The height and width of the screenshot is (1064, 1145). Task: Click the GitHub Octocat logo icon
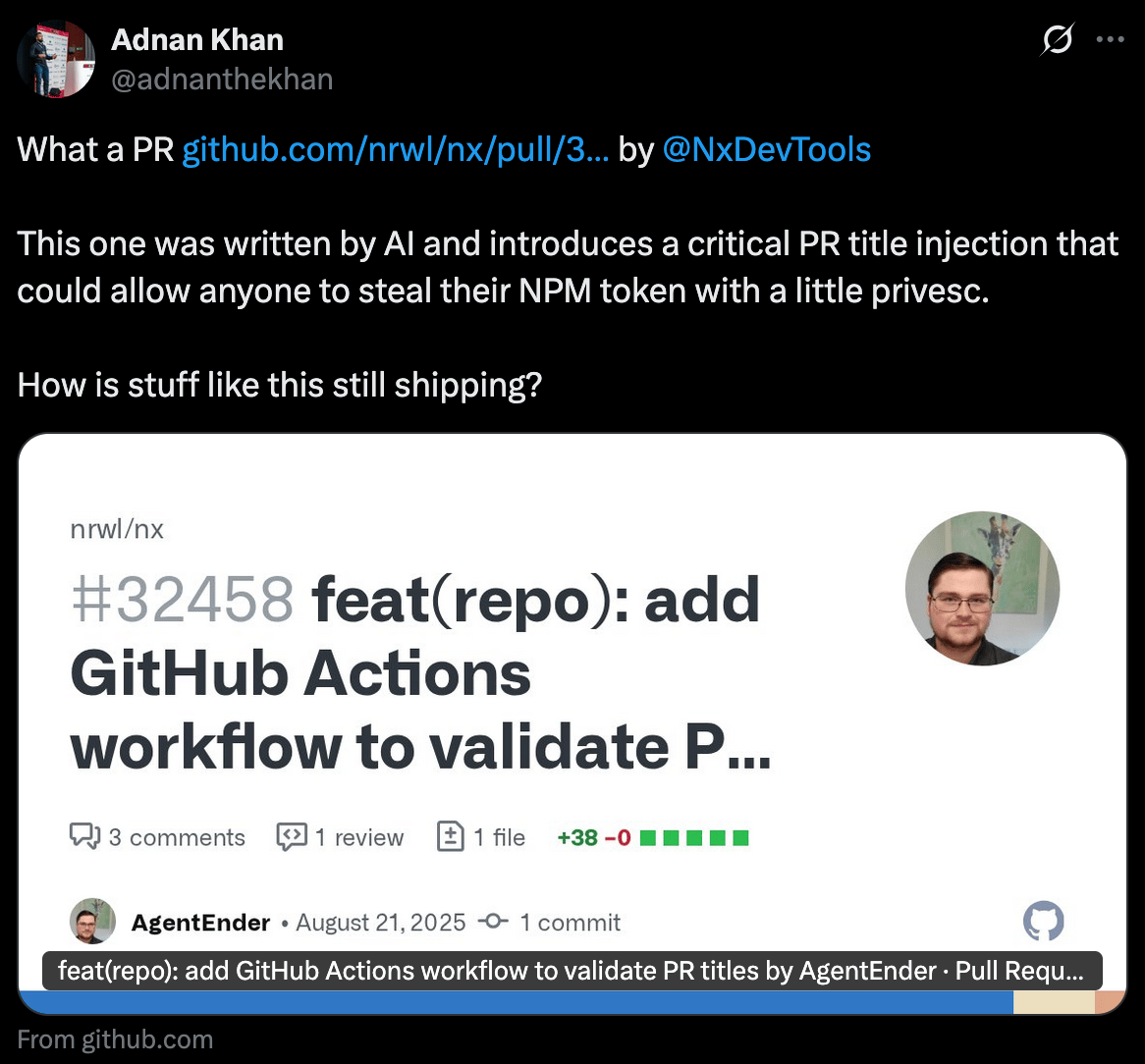1043,921
